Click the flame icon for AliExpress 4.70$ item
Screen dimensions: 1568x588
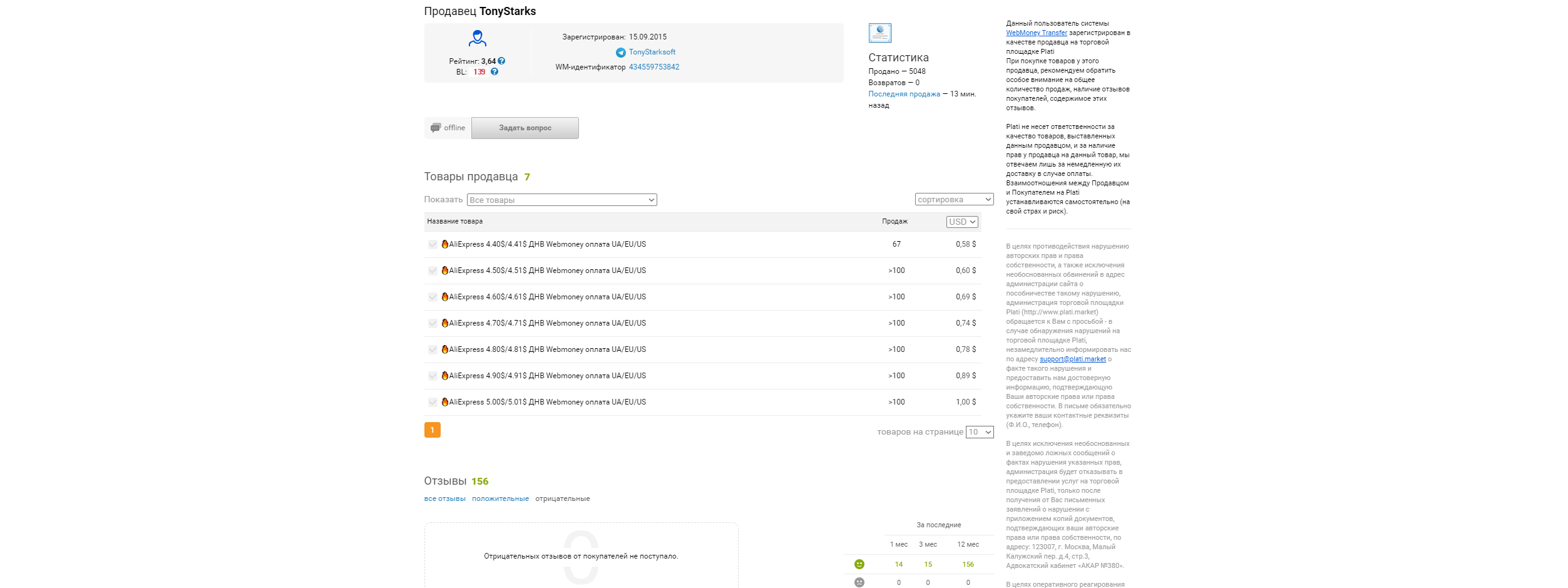coord(444,323)
